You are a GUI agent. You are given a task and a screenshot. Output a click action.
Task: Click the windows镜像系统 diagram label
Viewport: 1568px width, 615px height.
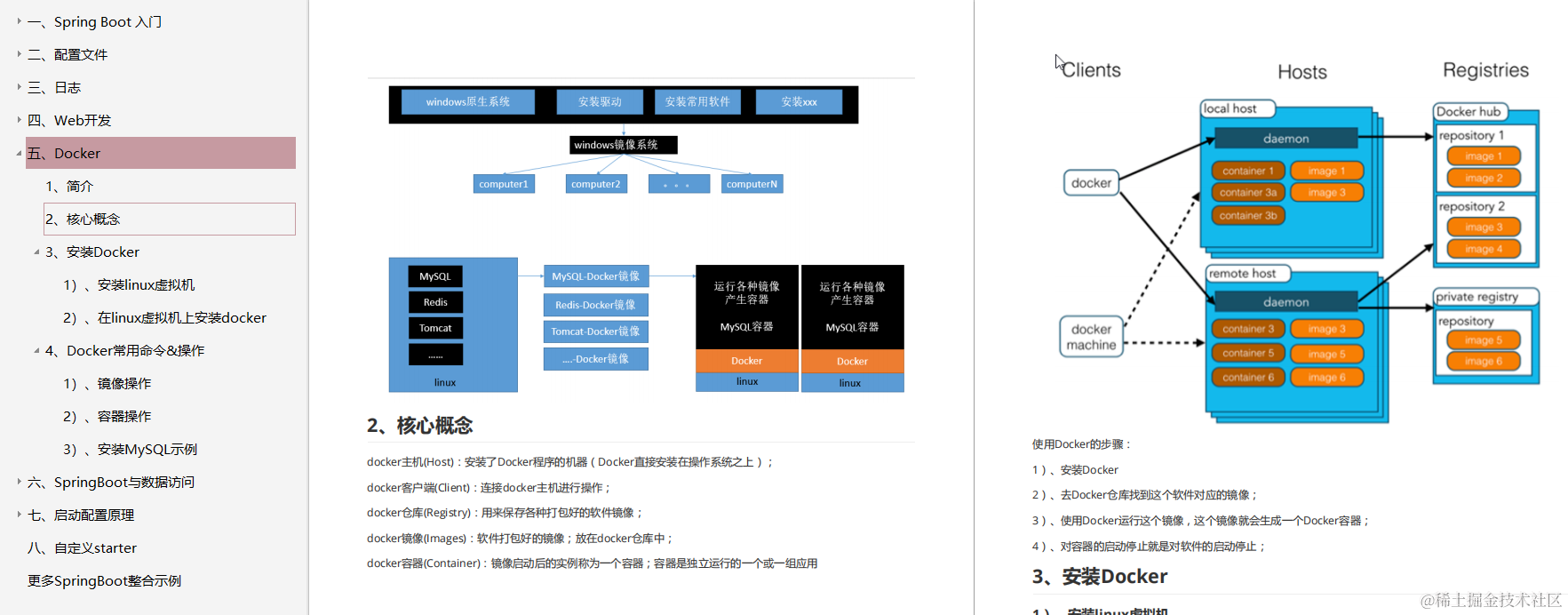coord(624,145)
